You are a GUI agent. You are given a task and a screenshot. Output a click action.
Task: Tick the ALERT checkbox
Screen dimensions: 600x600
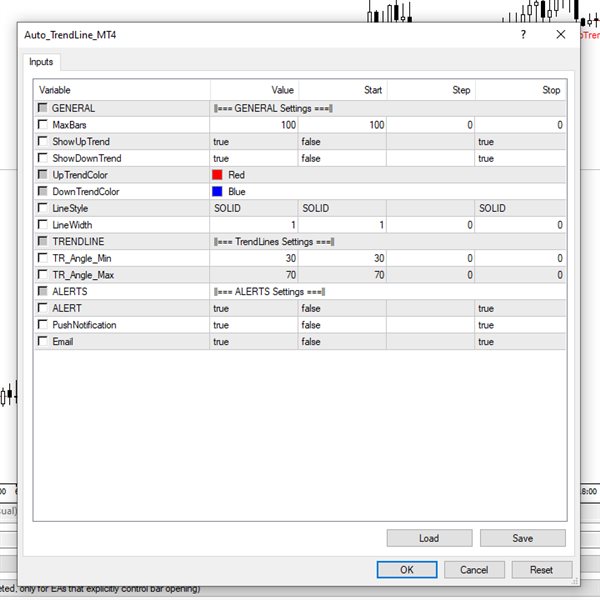click(x=42, y=308)
